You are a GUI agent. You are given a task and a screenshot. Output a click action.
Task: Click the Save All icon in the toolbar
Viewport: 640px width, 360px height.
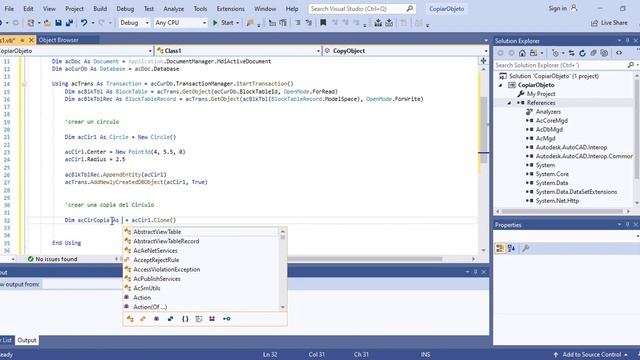69,23
